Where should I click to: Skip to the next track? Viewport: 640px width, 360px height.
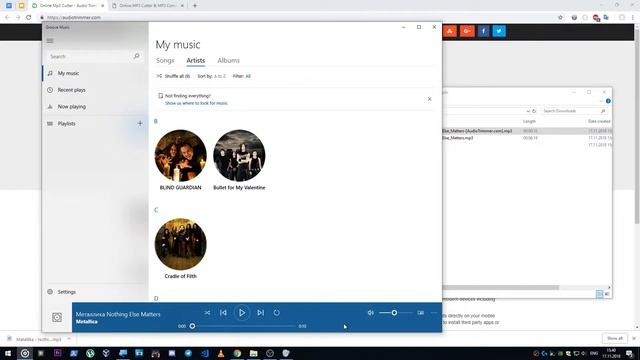pos(260,313)
